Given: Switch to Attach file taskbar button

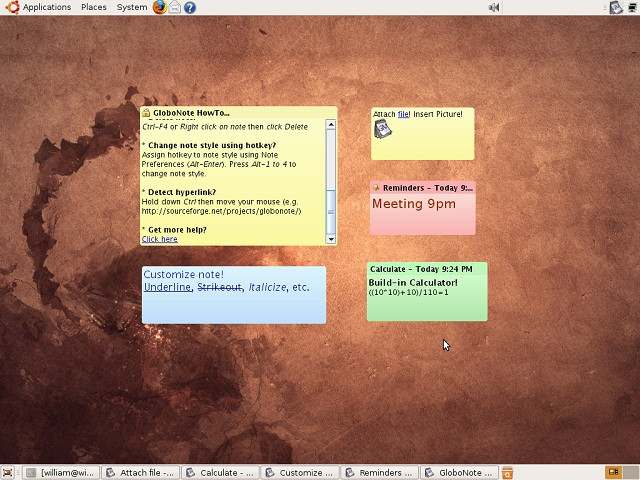Looking at the screenshot, I should point(141,473).
